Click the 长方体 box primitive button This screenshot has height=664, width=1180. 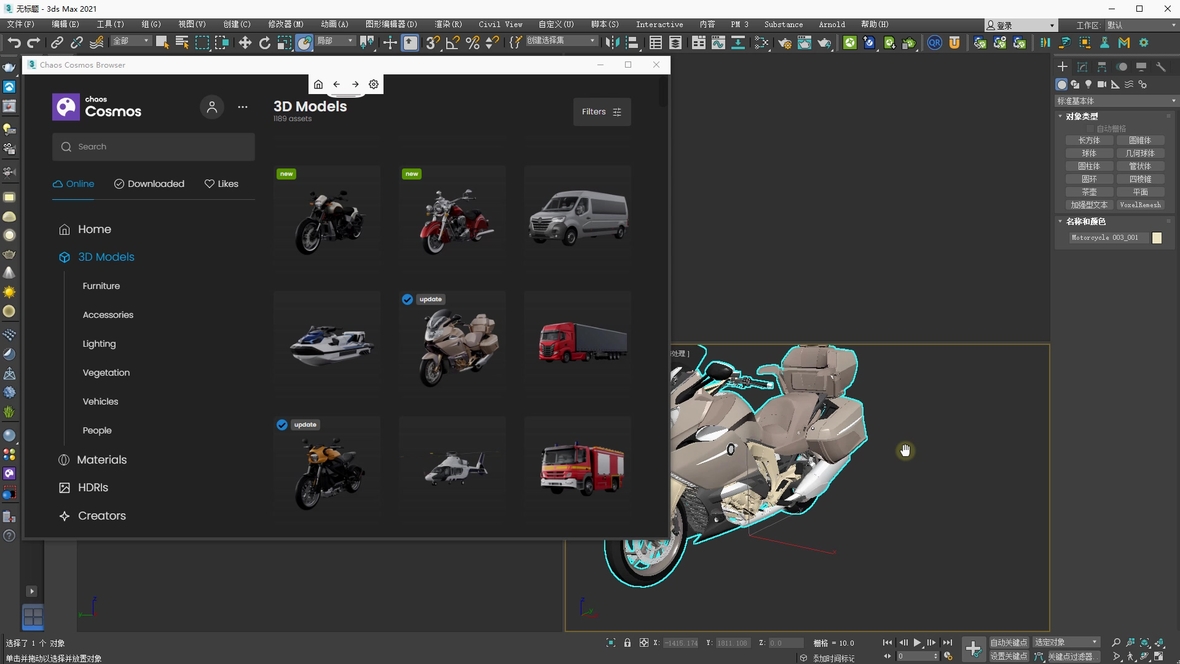tap(1089, 141)
